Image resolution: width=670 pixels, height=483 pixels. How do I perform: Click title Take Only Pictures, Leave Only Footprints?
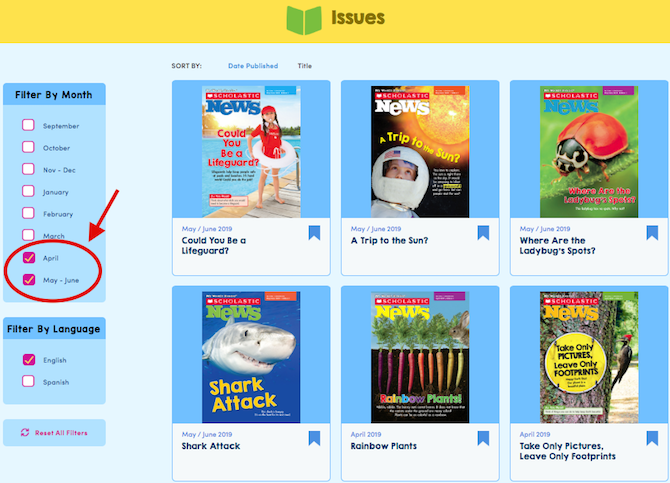point(567,451)
